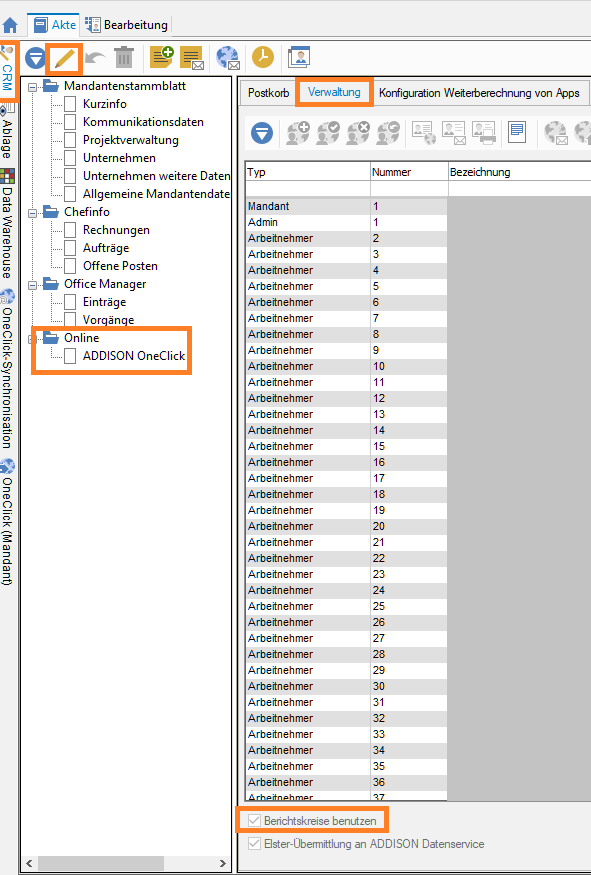Click the note with envelope icon
Screen dimensions: 591x875
click(x=191, y=58)
